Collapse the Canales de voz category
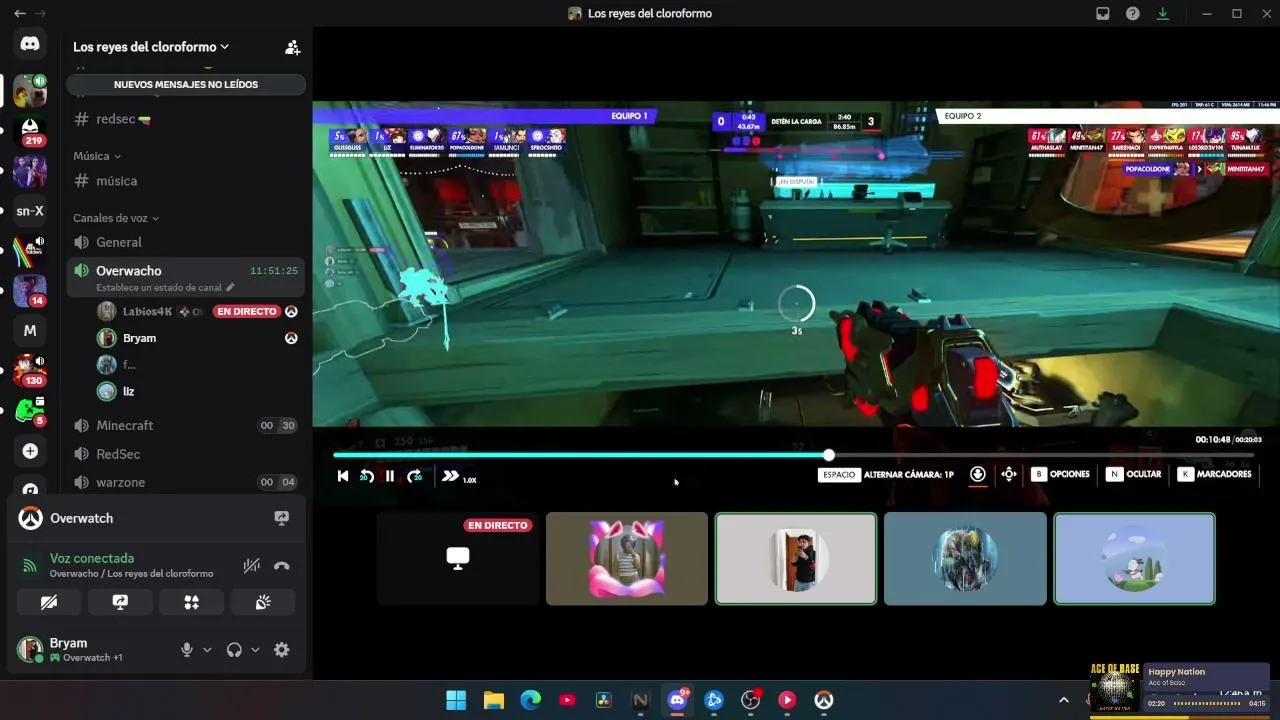The width and height of the screenshot is (1280, 720). (116, 218)
